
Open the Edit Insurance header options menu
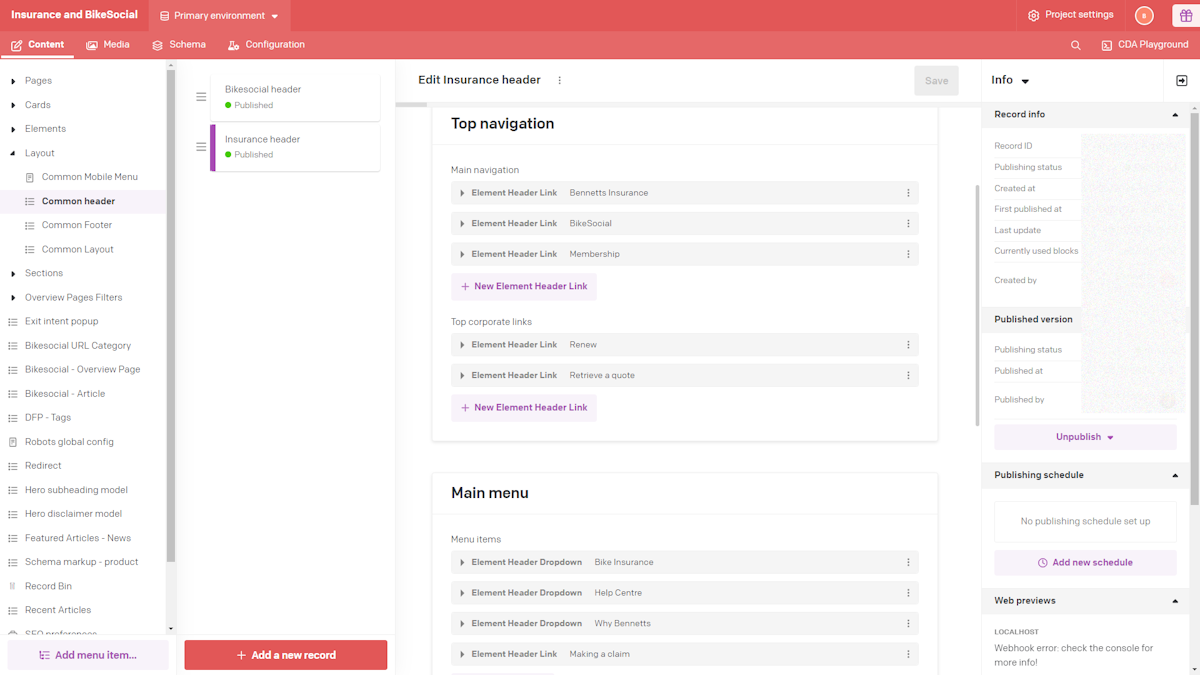(x=560, y=80)
